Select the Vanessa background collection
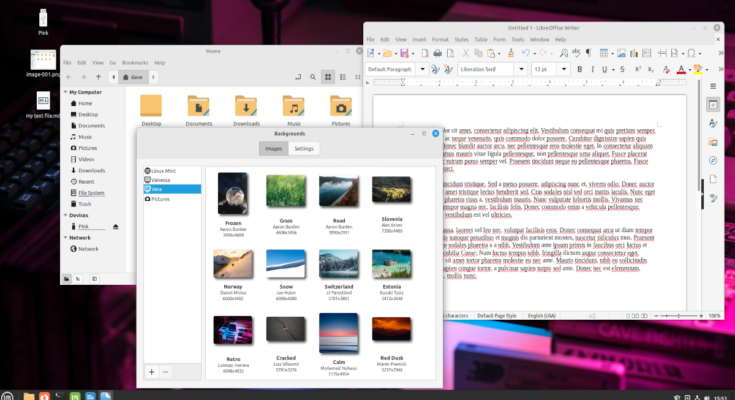Image resolution: width=735 pixels, height=400 pixels. [x=162, y=180]
